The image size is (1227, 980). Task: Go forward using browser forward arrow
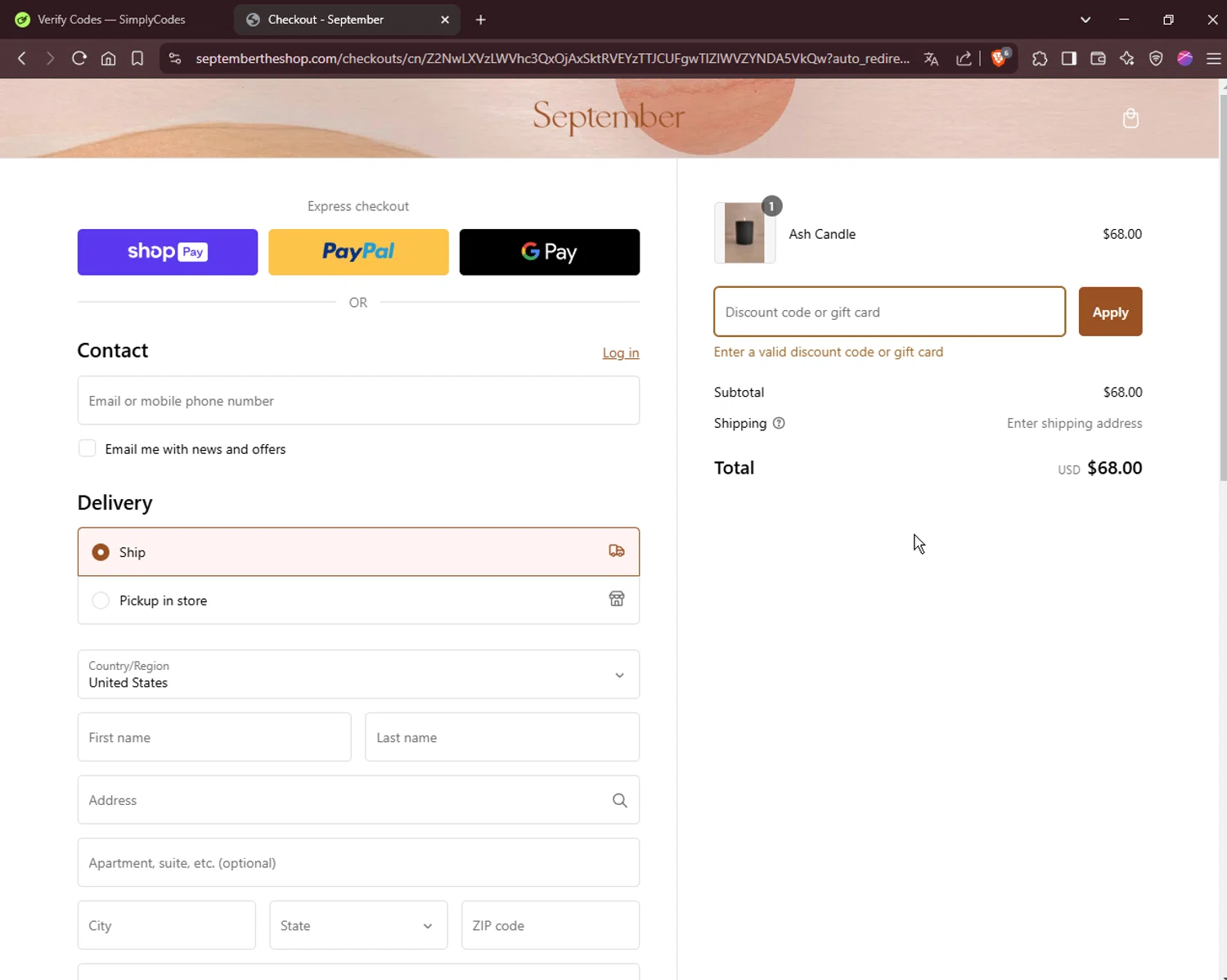(50, 58)
